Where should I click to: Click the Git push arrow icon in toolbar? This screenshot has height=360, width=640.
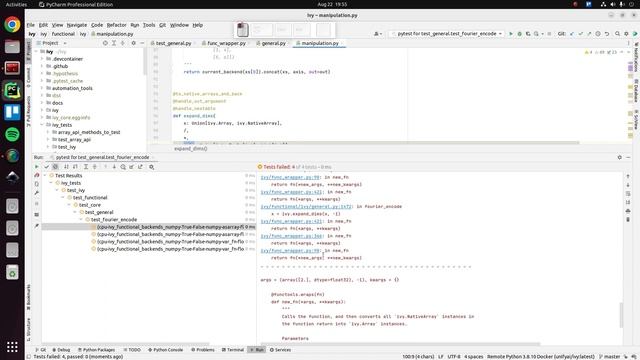pyautogui.click(x=589, y=34)
